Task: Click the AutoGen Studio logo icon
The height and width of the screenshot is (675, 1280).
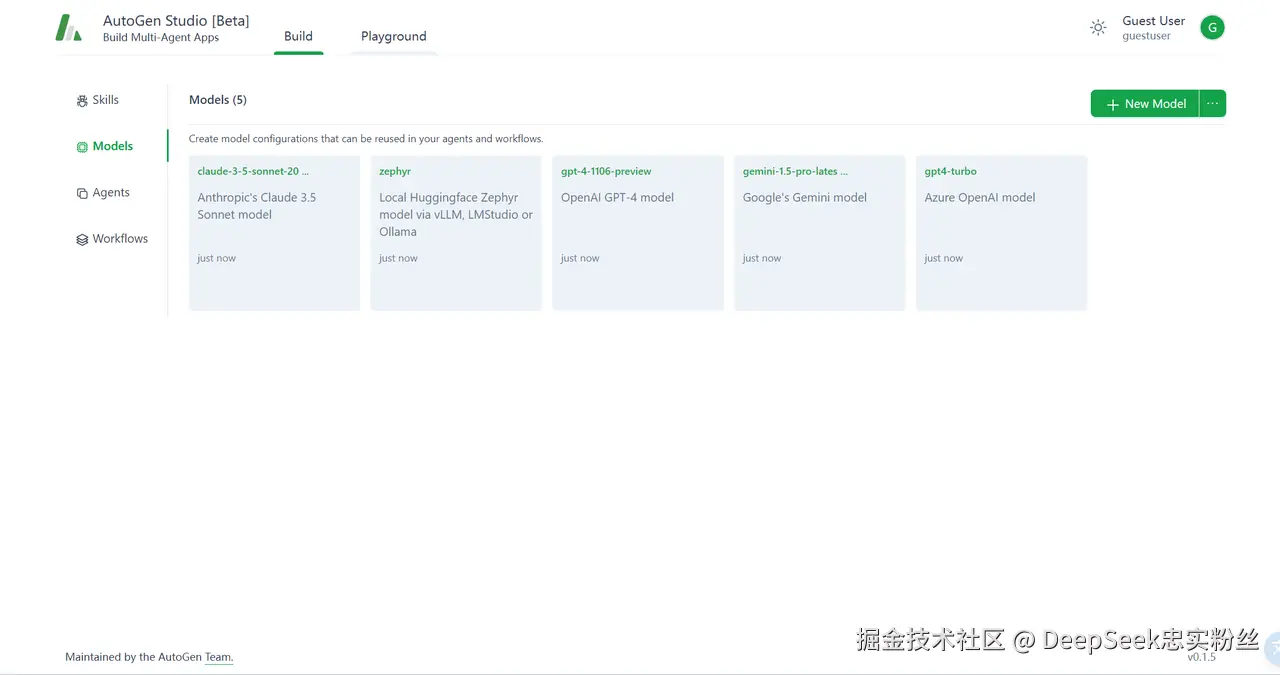Action: point(69,28)
